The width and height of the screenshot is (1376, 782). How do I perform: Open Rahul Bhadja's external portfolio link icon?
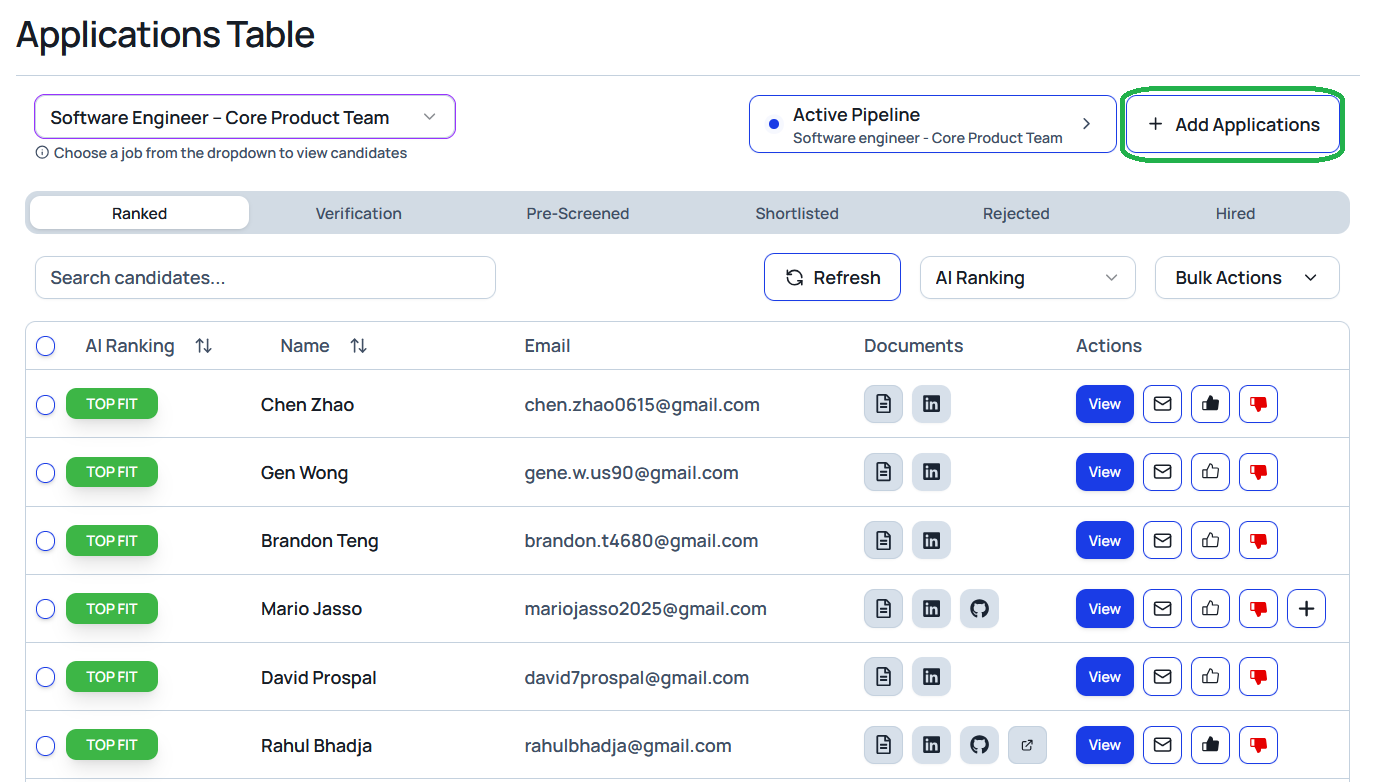pos(1027,745)
